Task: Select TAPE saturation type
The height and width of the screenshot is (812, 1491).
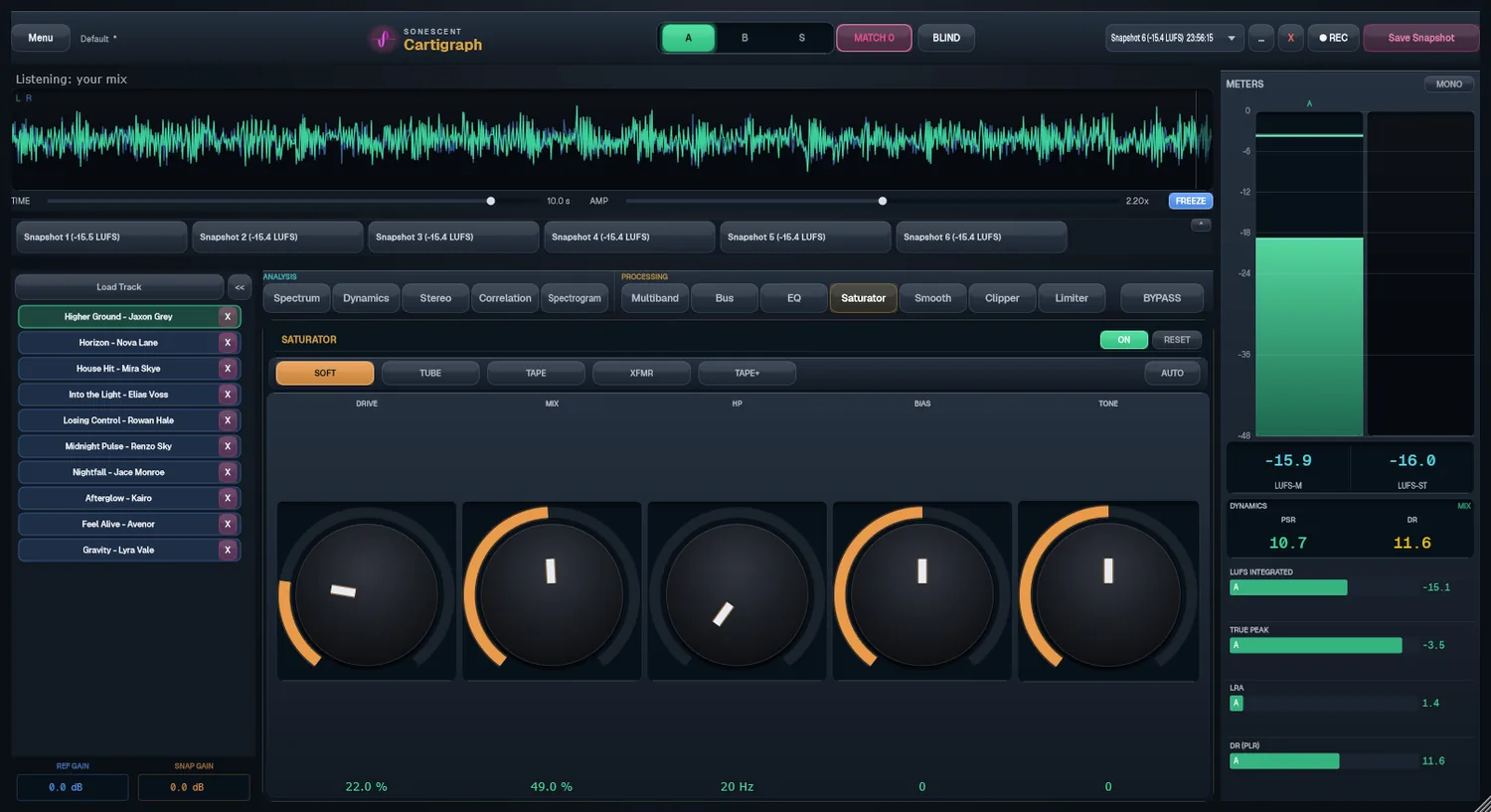Action: click(536, 373)
